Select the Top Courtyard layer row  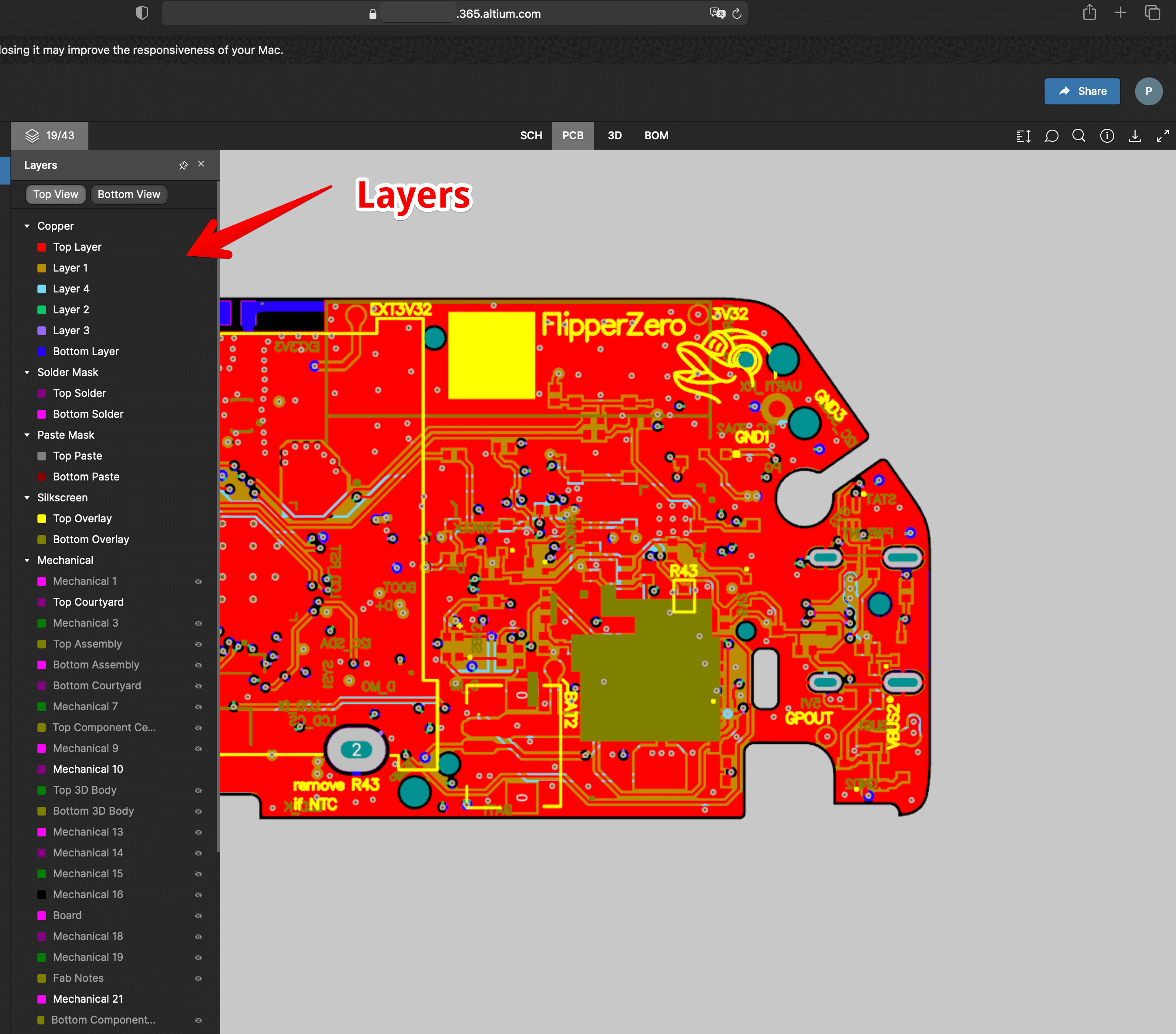pos(114,602)
